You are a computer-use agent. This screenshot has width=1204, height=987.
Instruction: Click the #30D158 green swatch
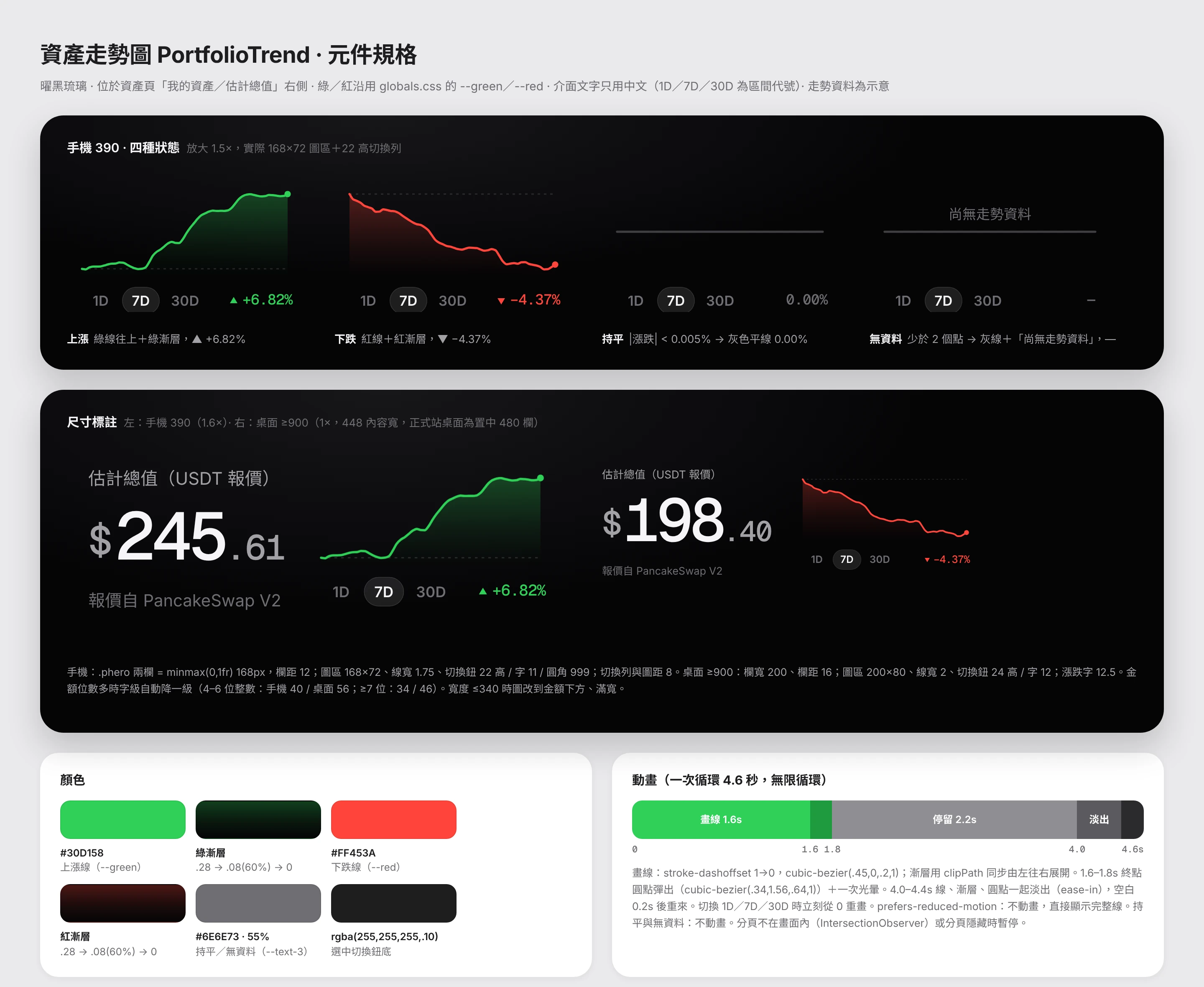click(123, 819)
